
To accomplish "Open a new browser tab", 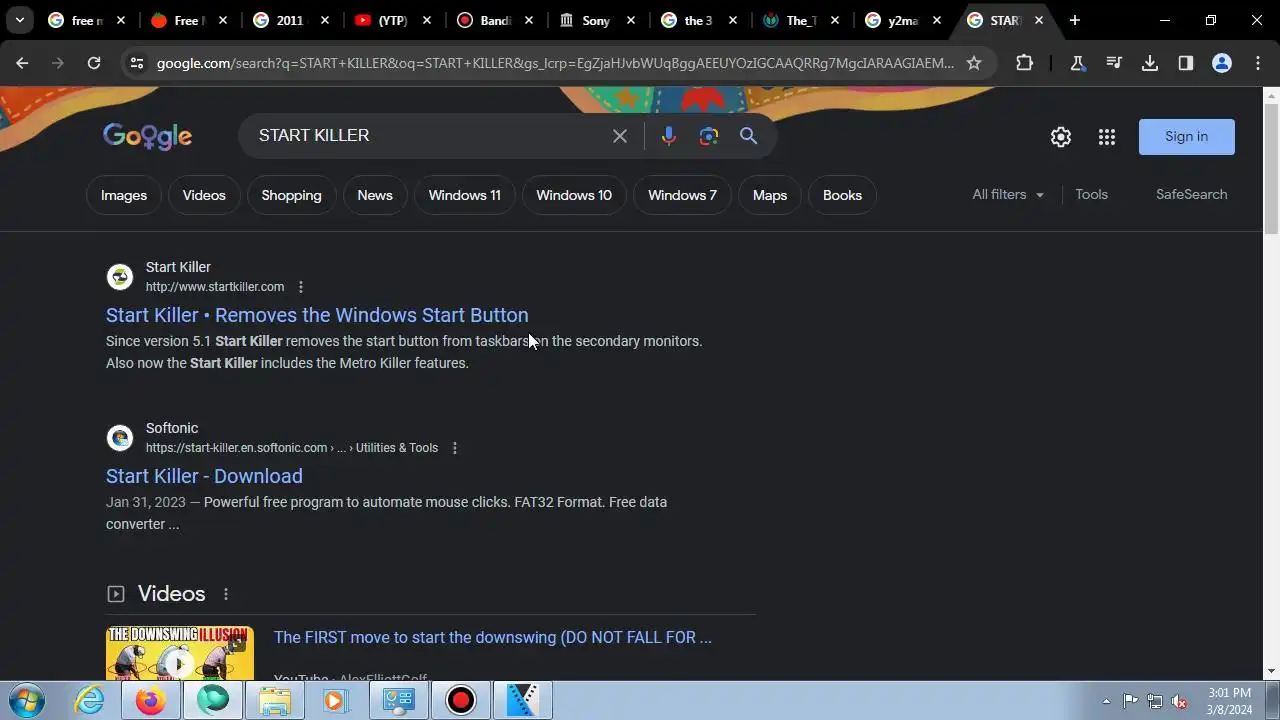I will coord(1075,20).
